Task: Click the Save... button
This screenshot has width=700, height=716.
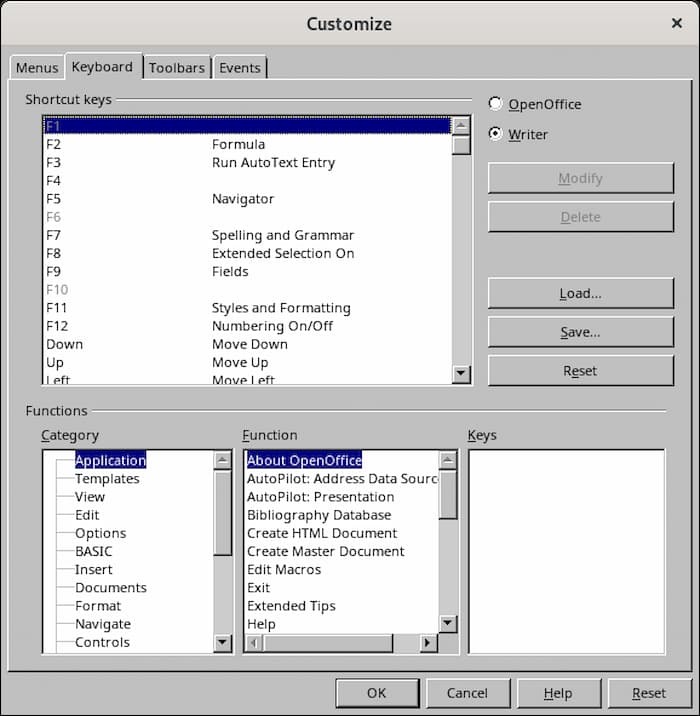Action: [x=580, y=332]
